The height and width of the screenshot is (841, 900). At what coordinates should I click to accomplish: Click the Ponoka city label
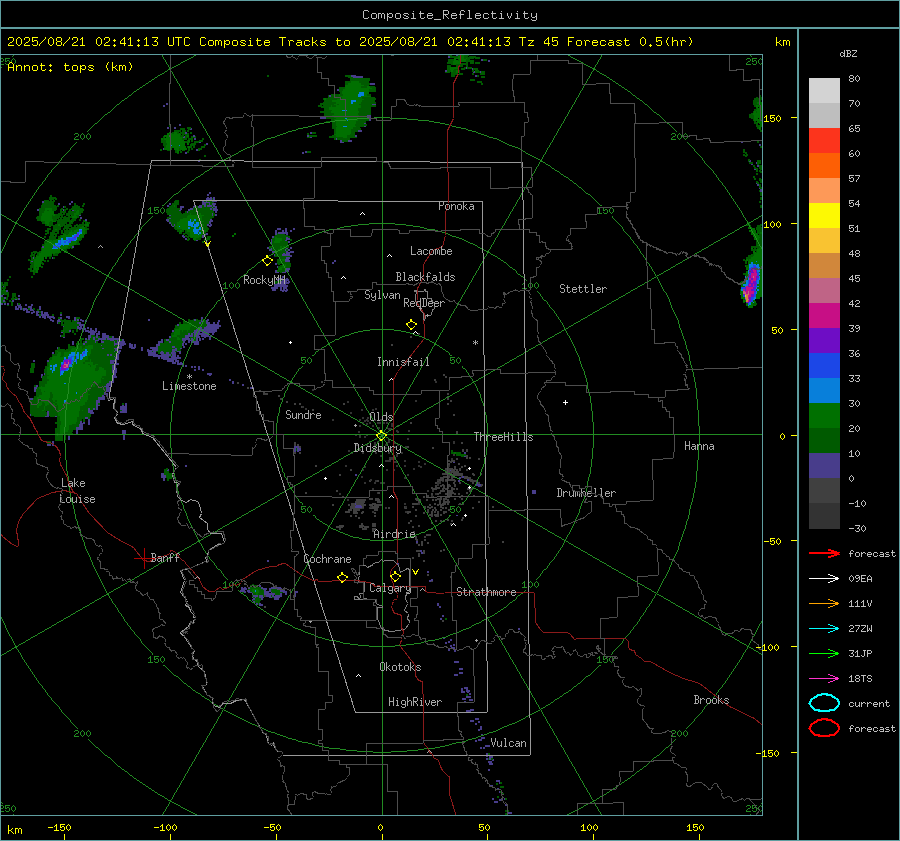(456, 206)
